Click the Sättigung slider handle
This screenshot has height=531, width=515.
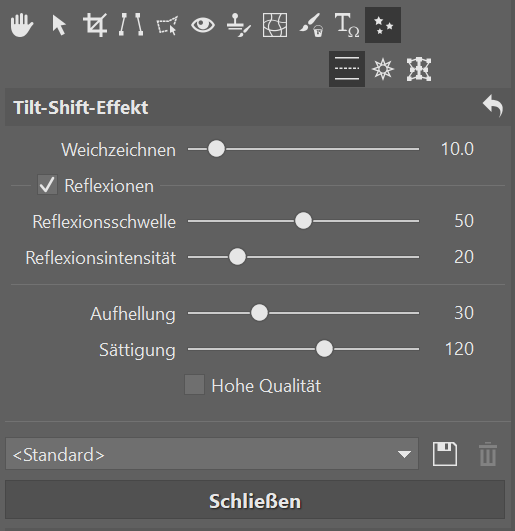[324, 349]
